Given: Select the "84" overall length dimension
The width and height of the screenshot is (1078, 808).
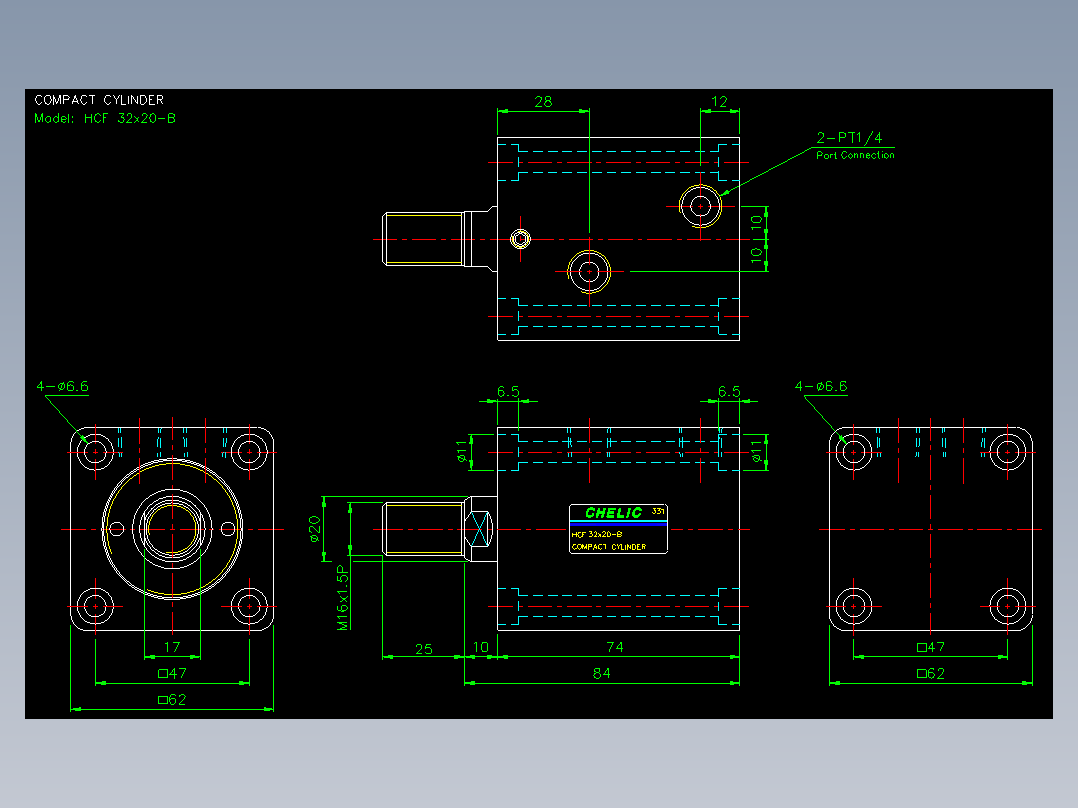Looking at the screenshot, I should (x=602, y=673).
